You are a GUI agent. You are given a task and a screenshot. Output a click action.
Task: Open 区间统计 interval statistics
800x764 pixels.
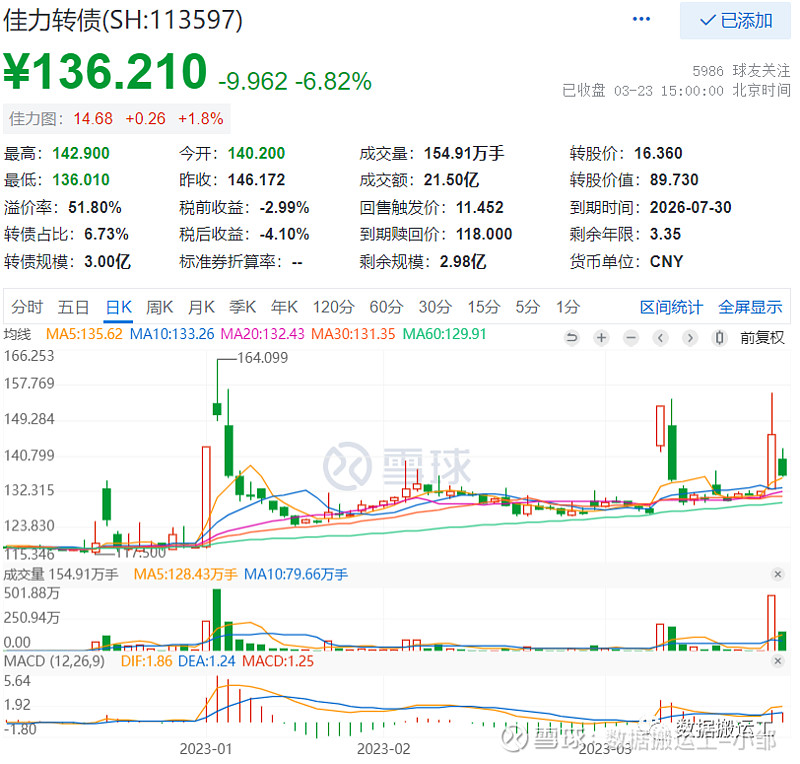[x=671, y=307]
